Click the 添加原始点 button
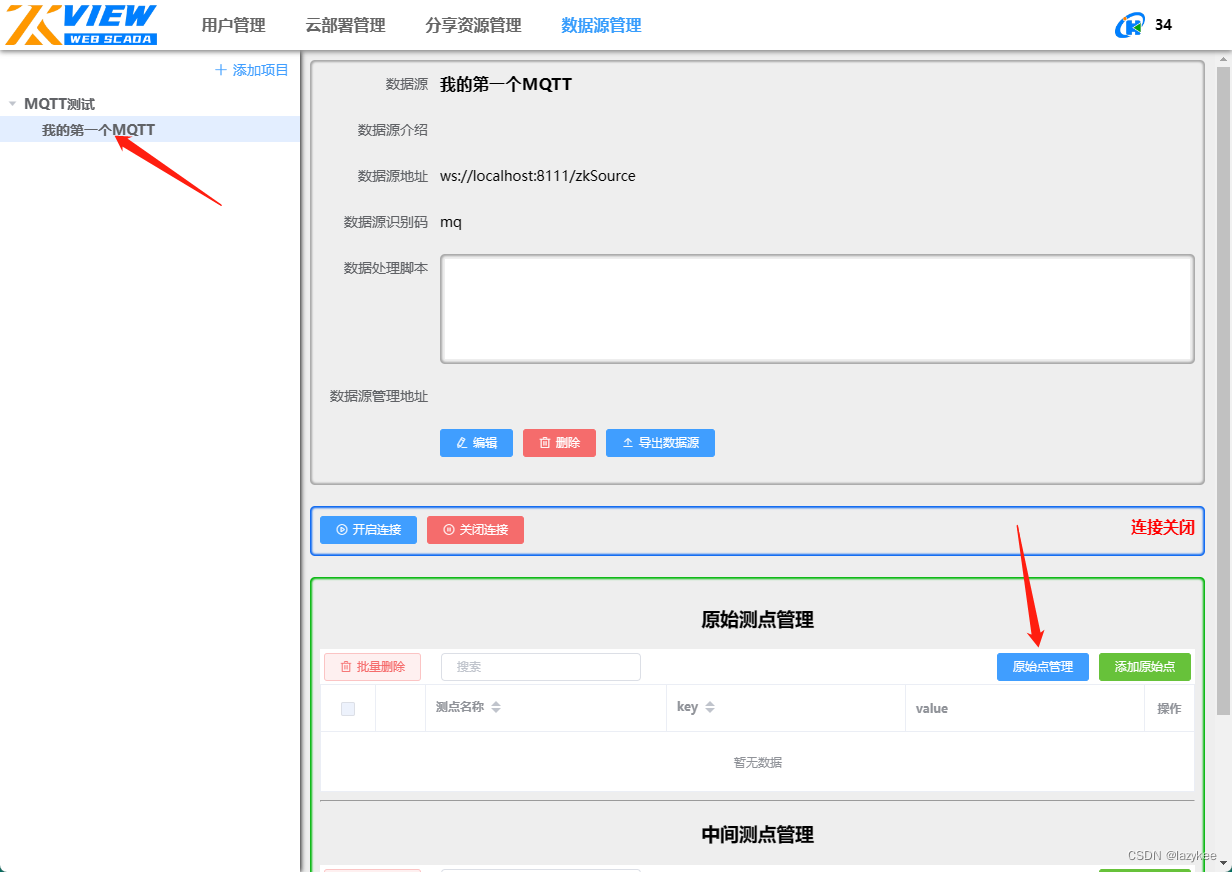The height and width of the screenshot is (872, 1232). click(x=1144, y=667)
